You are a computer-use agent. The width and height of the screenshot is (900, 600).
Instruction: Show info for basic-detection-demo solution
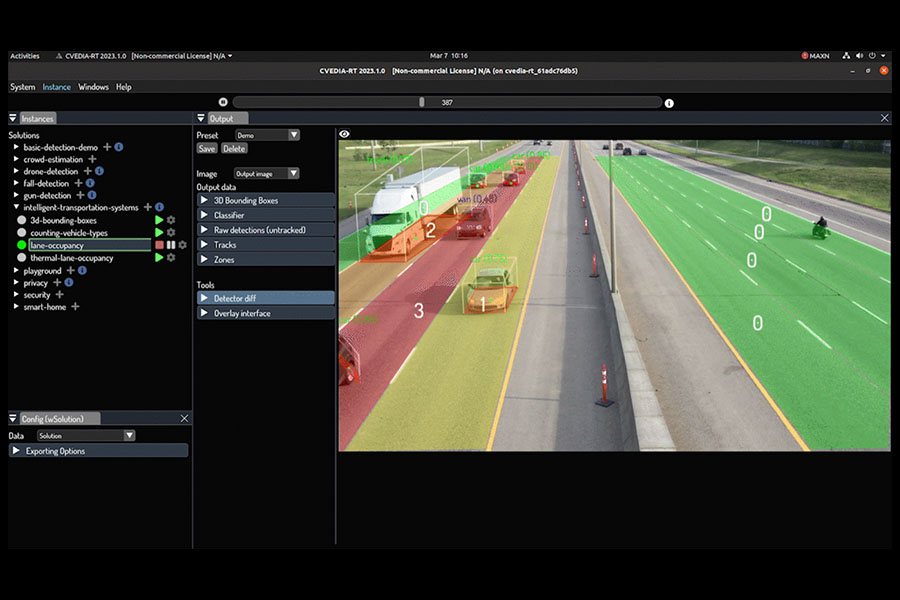click(119, 147)
